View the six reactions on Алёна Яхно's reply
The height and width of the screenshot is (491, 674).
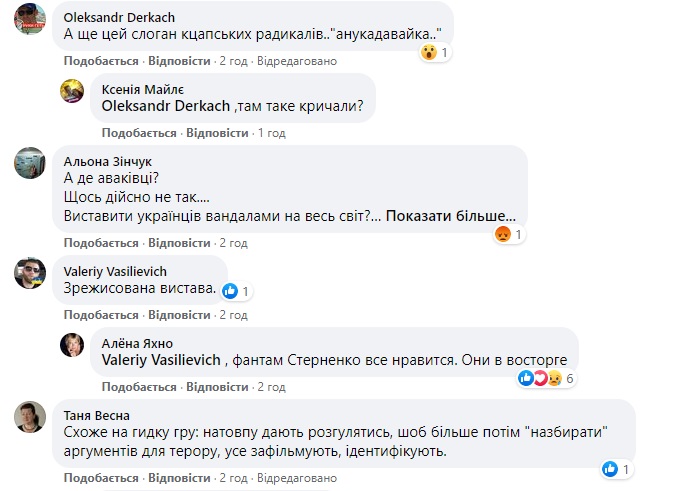(x=545, y=379)
